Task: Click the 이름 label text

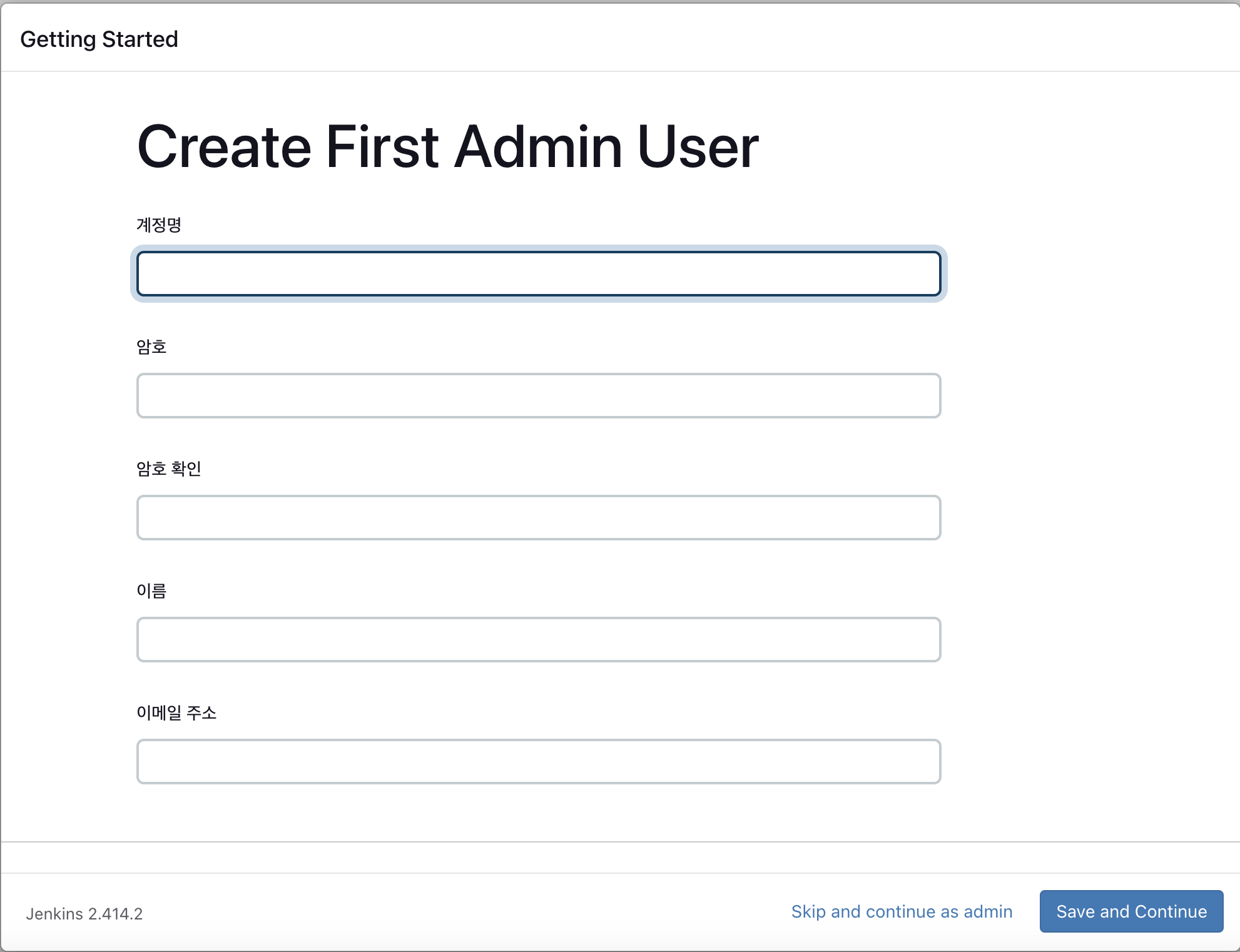Action: point(151,590)
